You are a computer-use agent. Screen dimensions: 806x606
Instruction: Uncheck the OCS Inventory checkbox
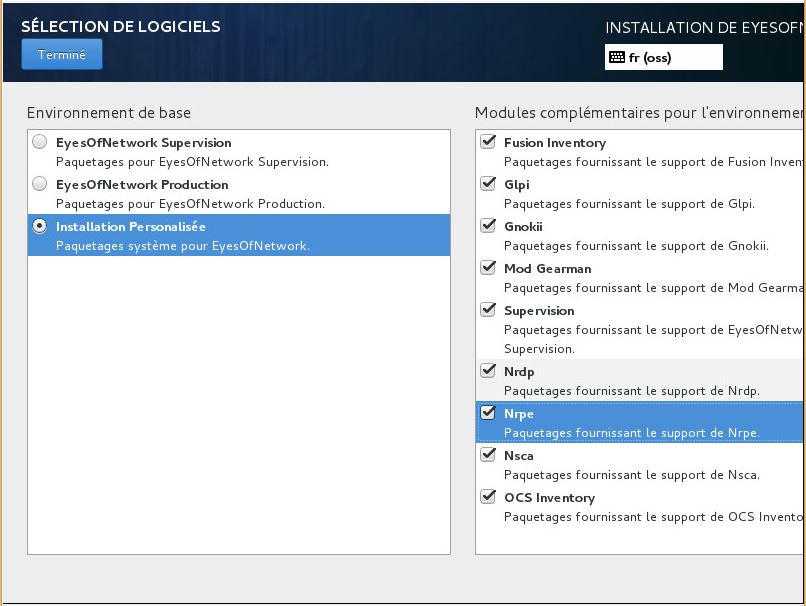(x=488, y=497)
